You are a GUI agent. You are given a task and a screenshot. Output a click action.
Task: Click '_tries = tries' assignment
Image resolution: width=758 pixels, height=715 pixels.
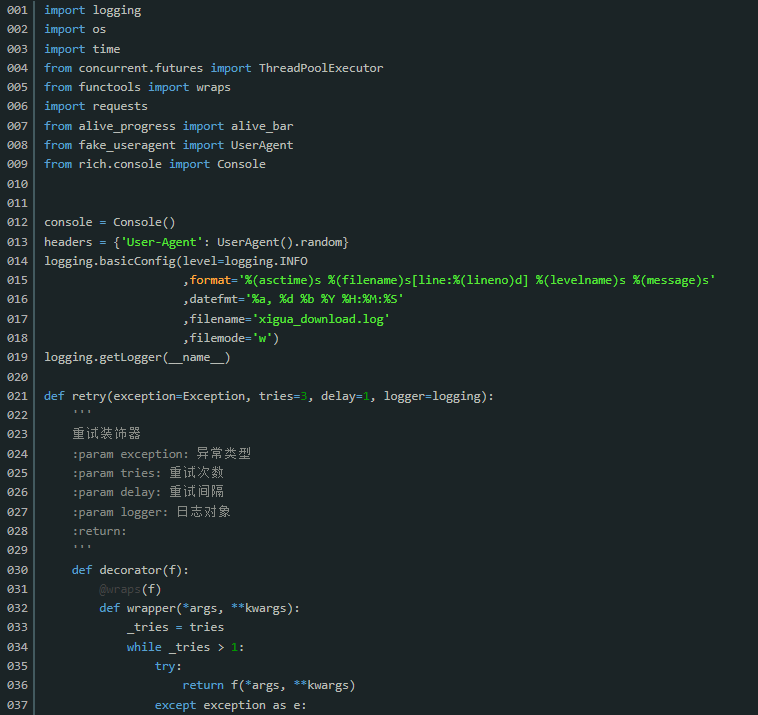[x=175, y=627]
